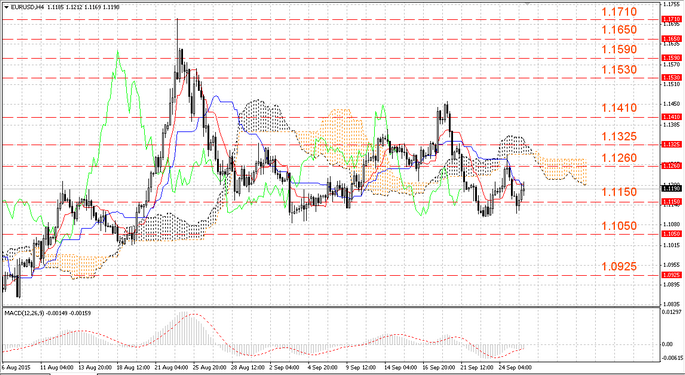Click the 1.0835 value on price scale
Image resolution: width=685 pixels, height=375 pixels.
click(672, 304)
